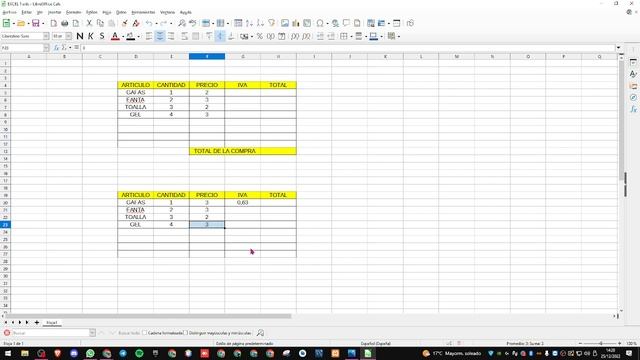
Task: Expand the borders dropdown arrow
Action: 351,36
